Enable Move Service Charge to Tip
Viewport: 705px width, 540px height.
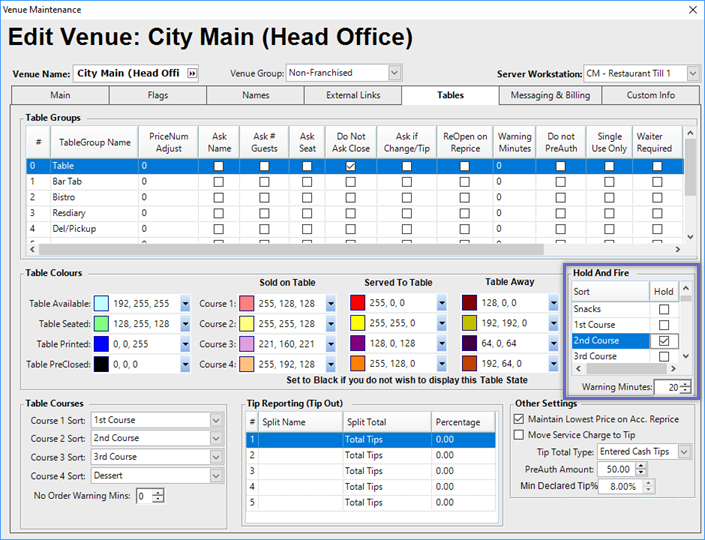[x=518, y=435]
